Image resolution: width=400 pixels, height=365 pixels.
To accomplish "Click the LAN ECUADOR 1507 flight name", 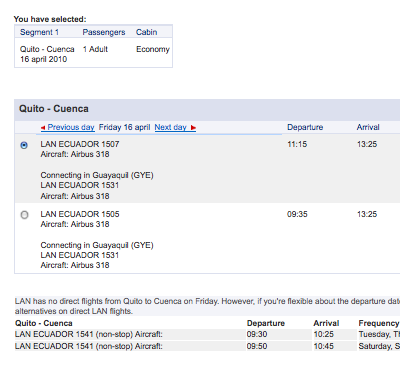I will (x=80, y=144).
